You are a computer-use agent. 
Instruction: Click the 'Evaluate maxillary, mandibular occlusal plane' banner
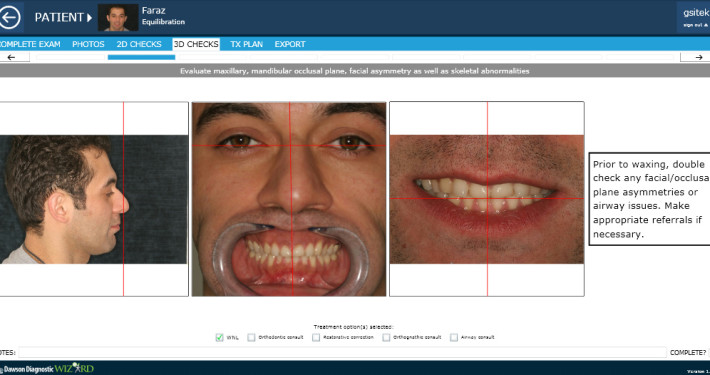(x=355, y=71)
